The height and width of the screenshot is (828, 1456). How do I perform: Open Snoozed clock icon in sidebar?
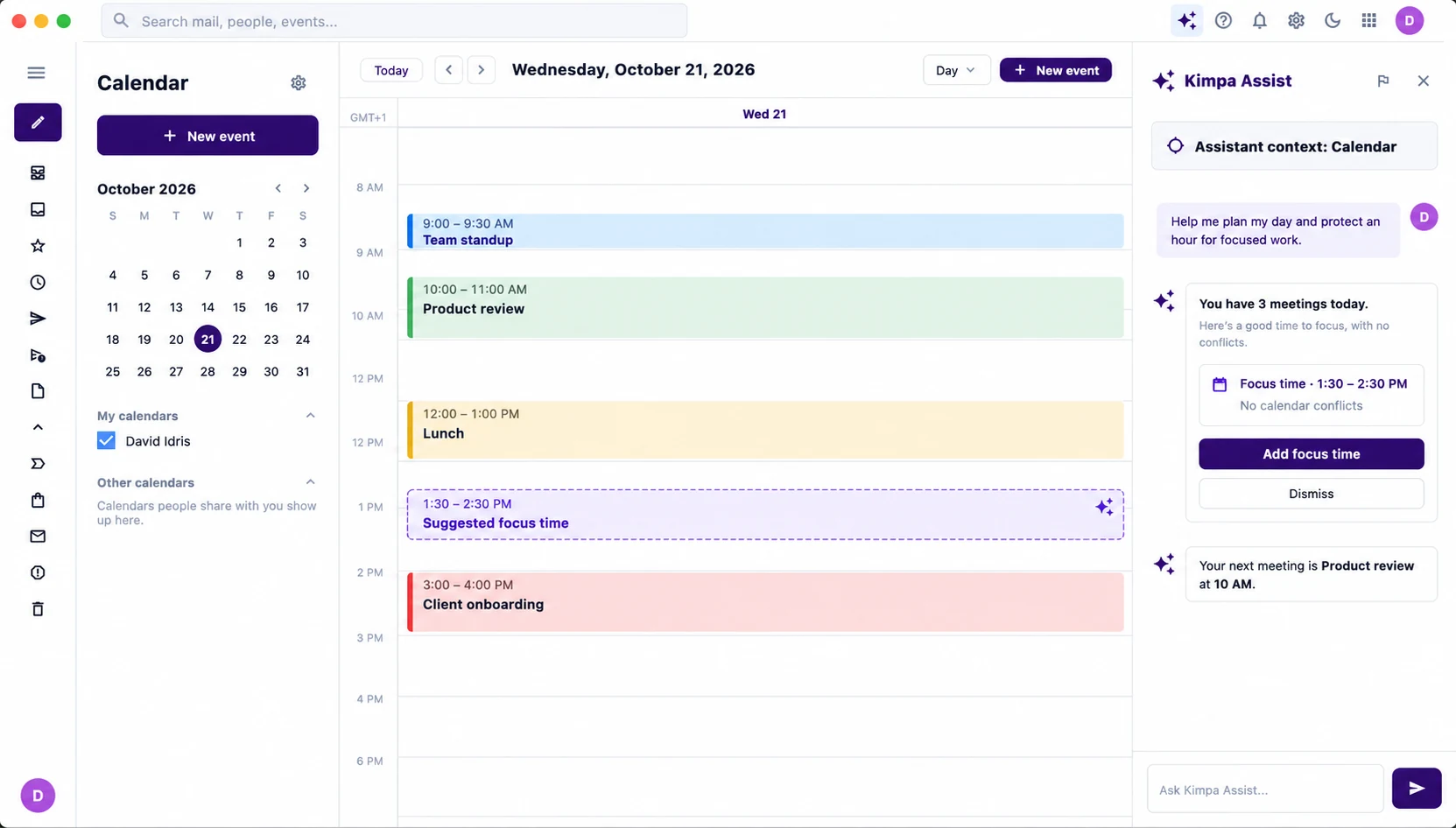click(x=38, y=283)
